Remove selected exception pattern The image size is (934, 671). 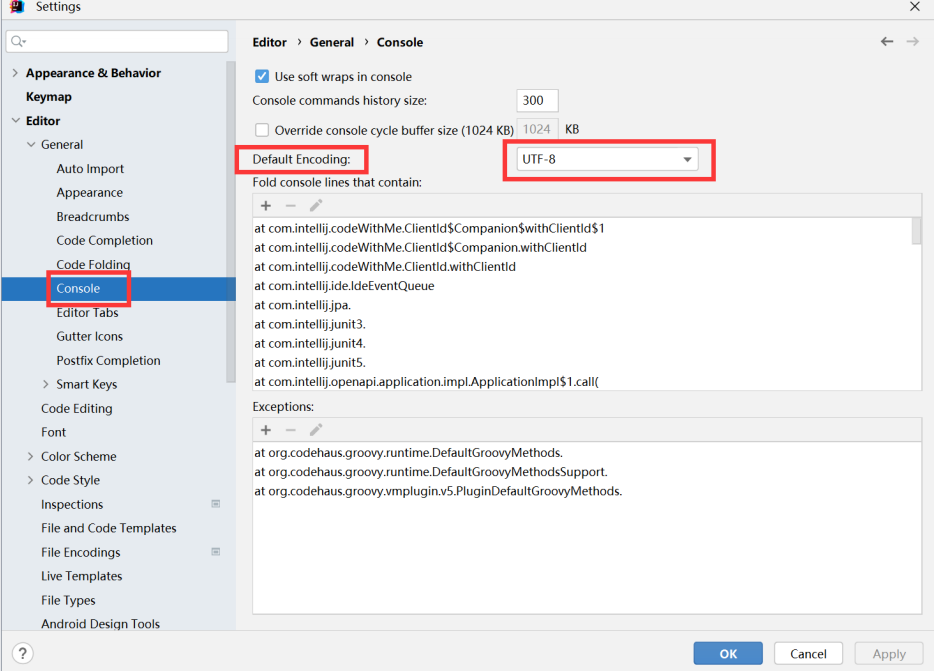click(291, 430)
